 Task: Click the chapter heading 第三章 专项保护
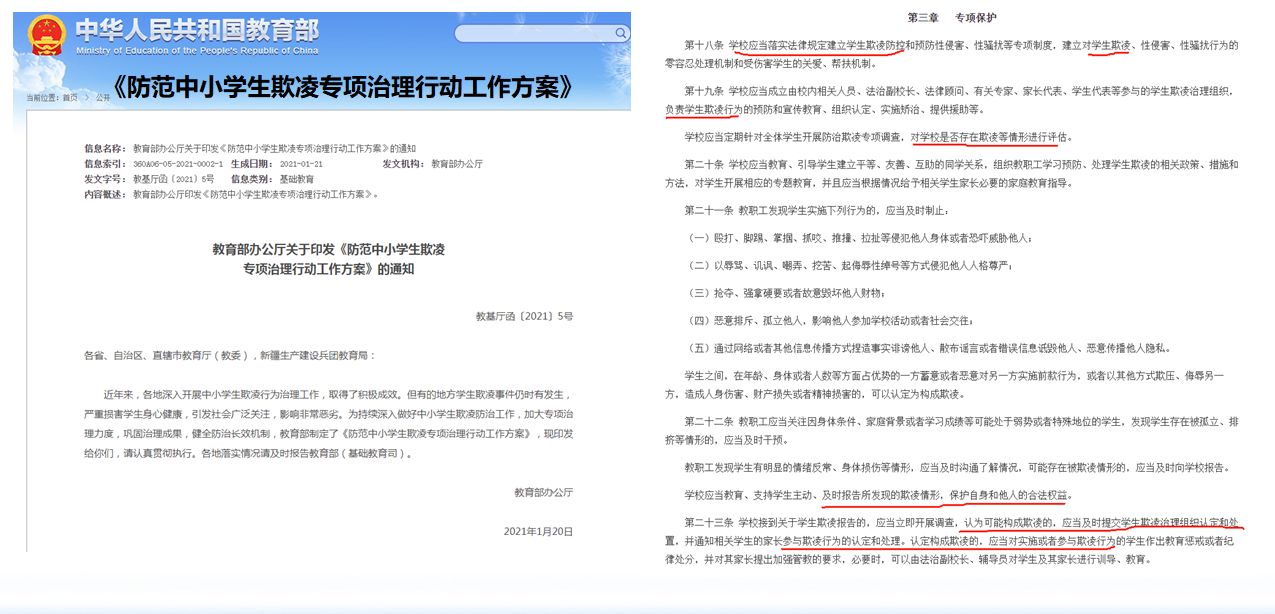click(951, 18)
